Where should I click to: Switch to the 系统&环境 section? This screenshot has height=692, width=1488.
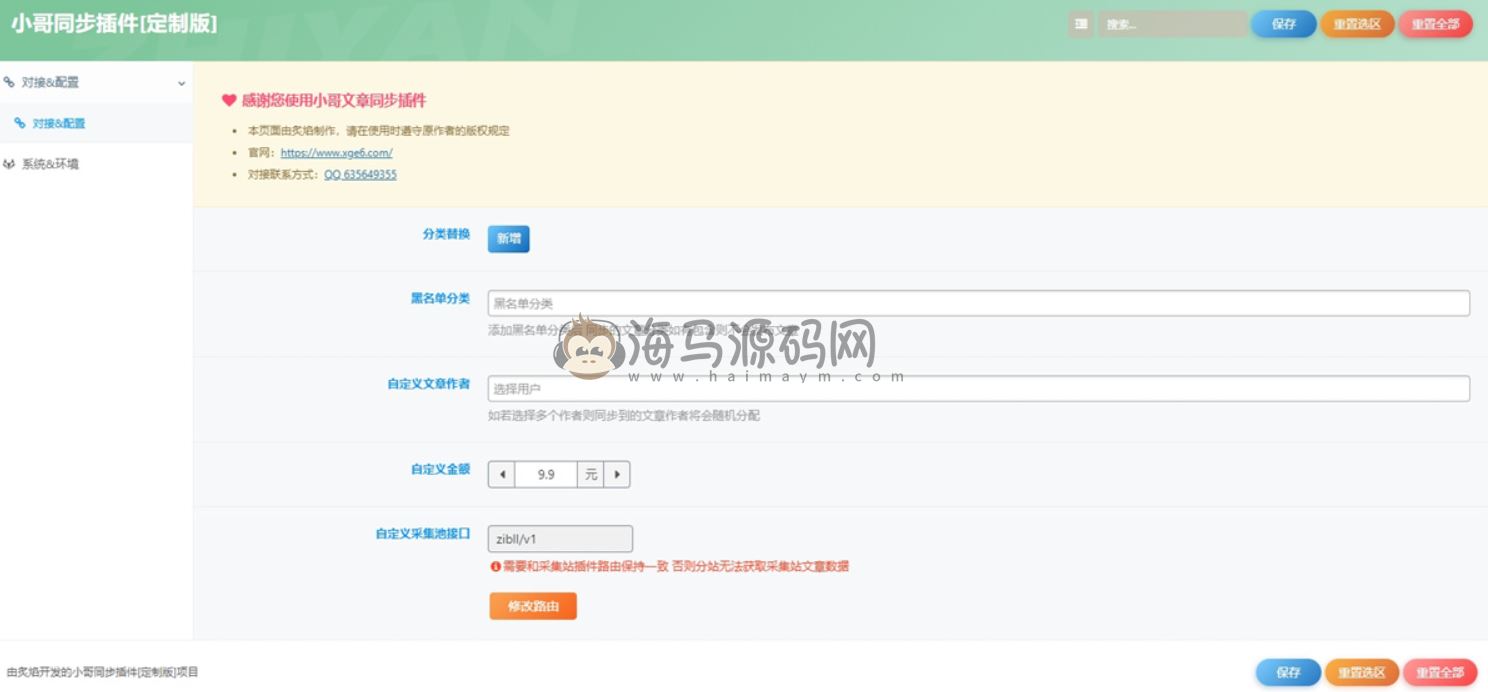click(x=50, y=164)
